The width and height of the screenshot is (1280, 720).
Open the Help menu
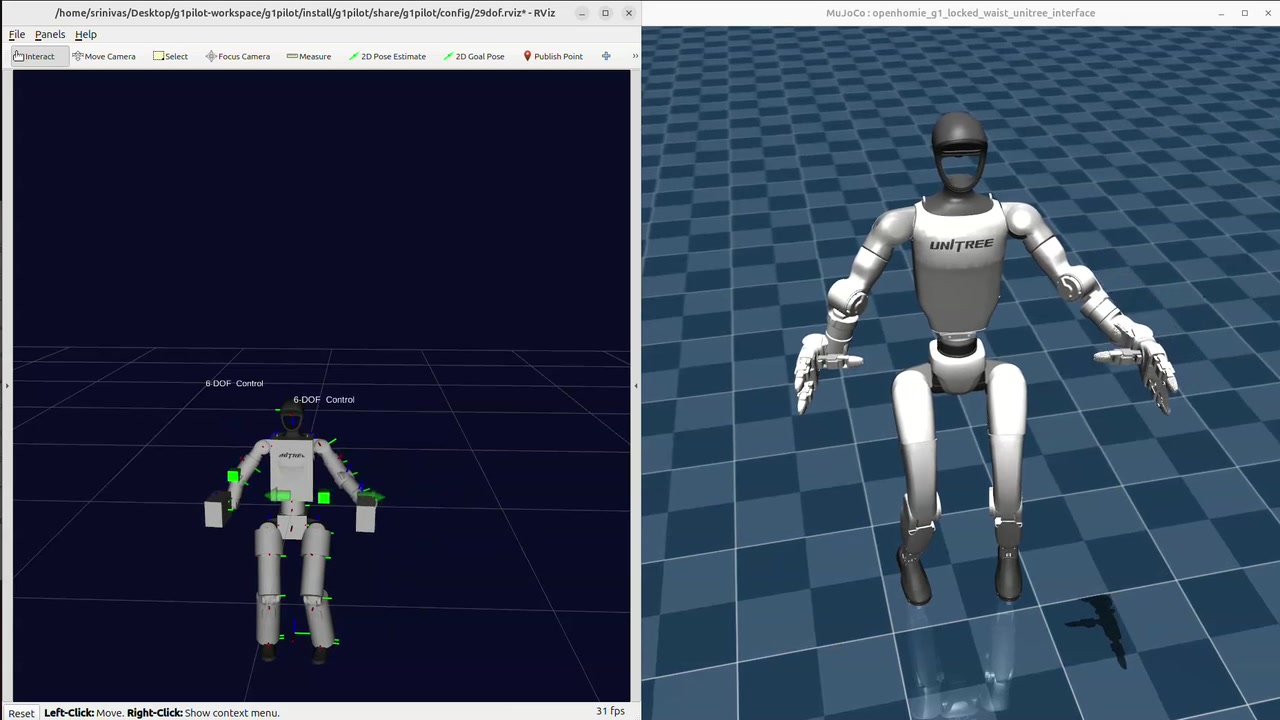pyautogui.click(x=86, y=34)
